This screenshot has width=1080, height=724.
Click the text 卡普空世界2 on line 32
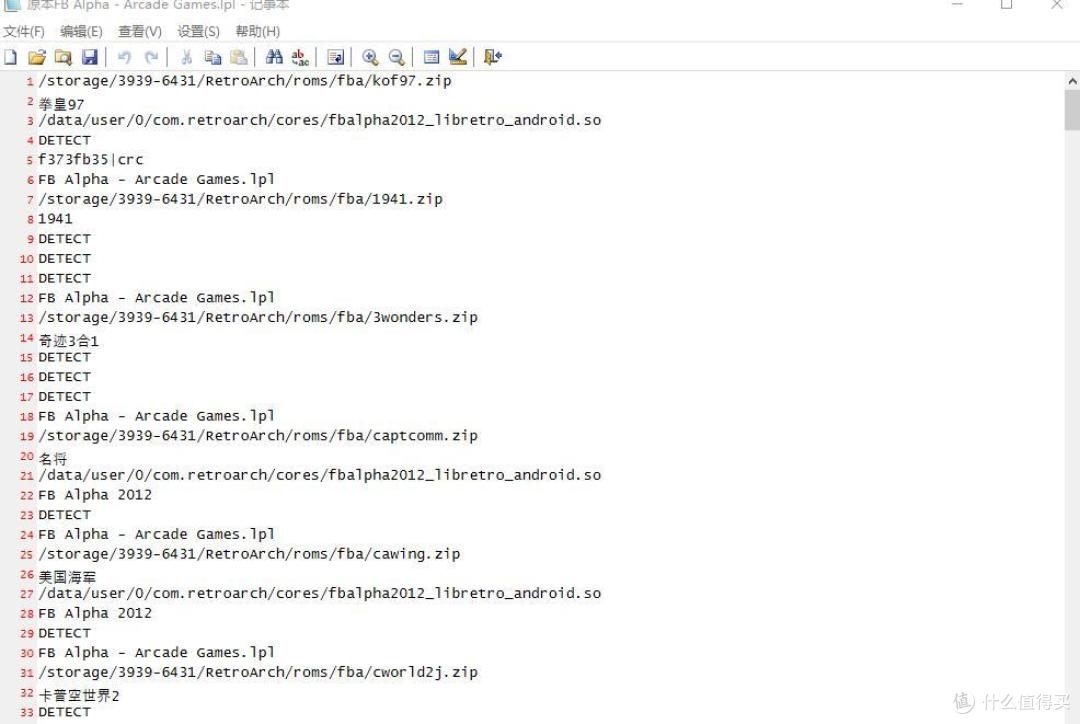(79, 696)
